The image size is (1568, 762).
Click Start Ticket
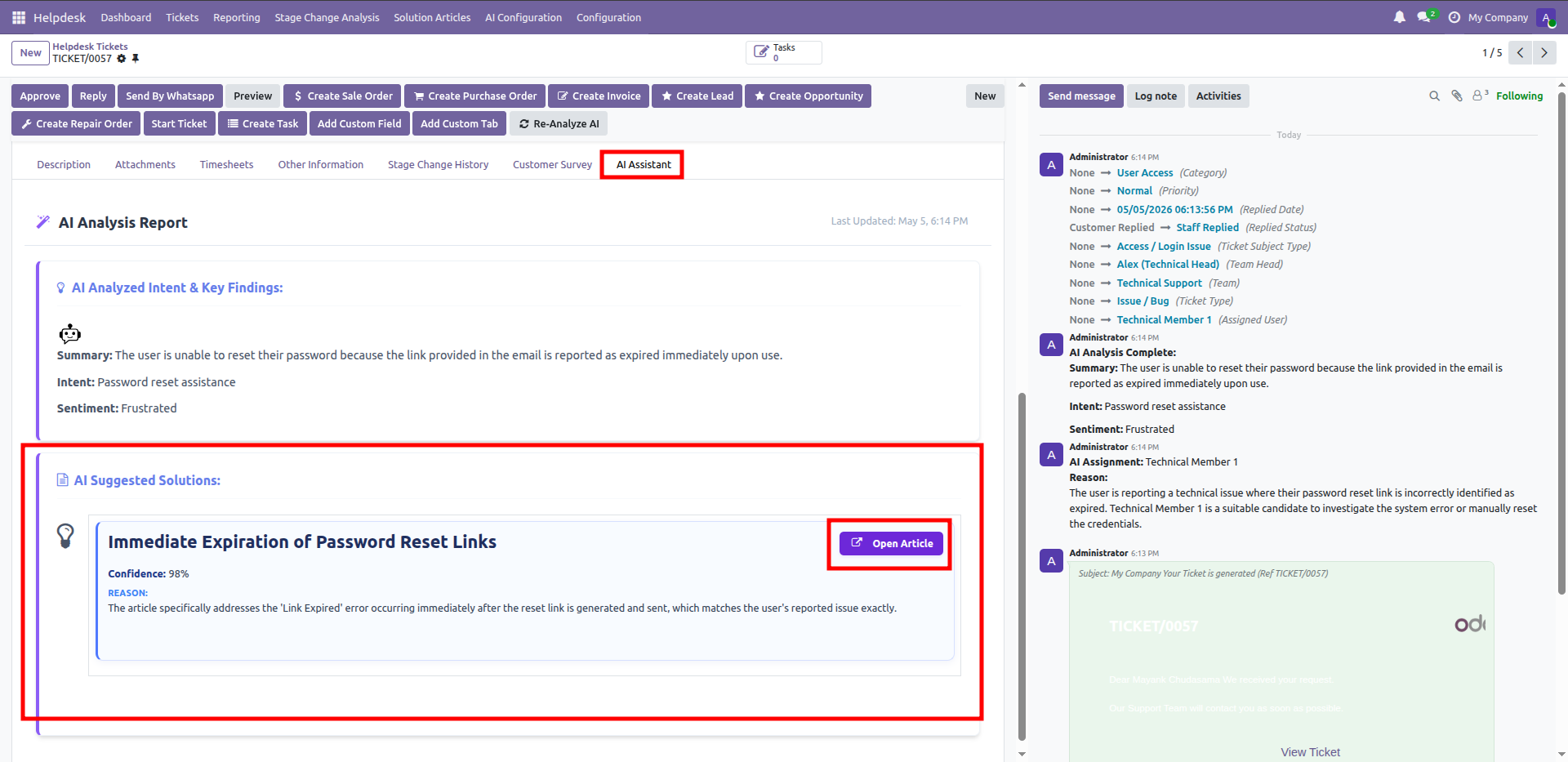tap(179, 124)
